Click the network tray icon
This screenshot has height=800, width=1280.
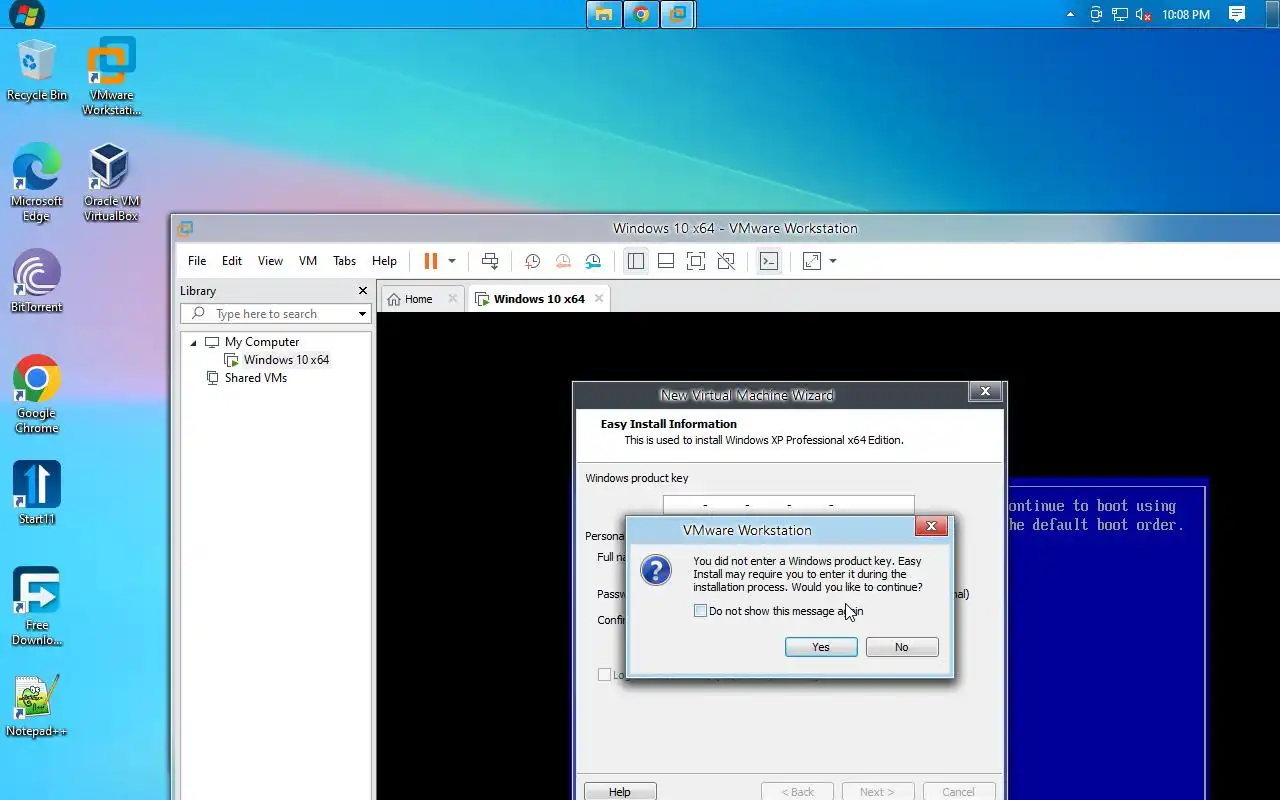coord(1120,14)
